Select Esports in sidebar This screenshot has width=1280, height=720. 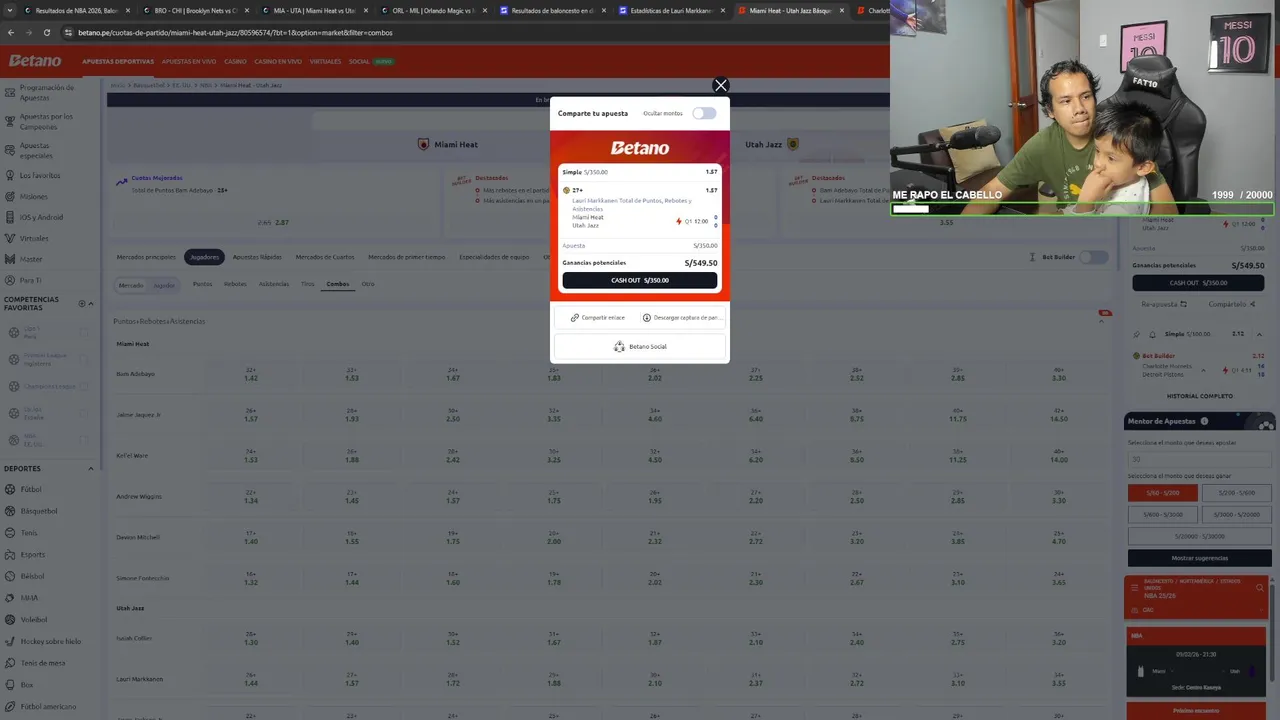coord(32,554)
